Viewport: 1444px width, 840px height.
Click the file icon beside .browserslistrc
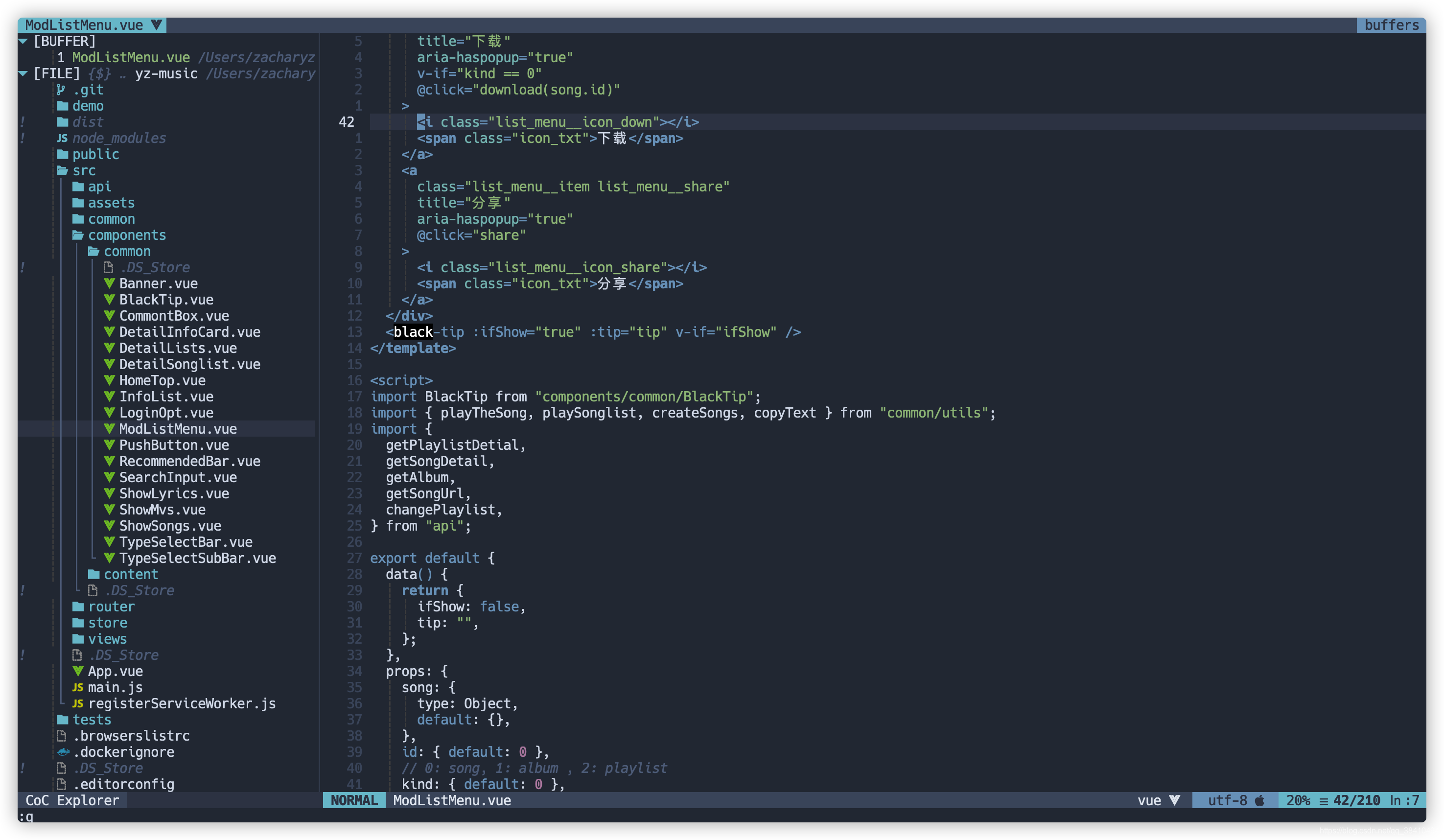coord(61,736)
